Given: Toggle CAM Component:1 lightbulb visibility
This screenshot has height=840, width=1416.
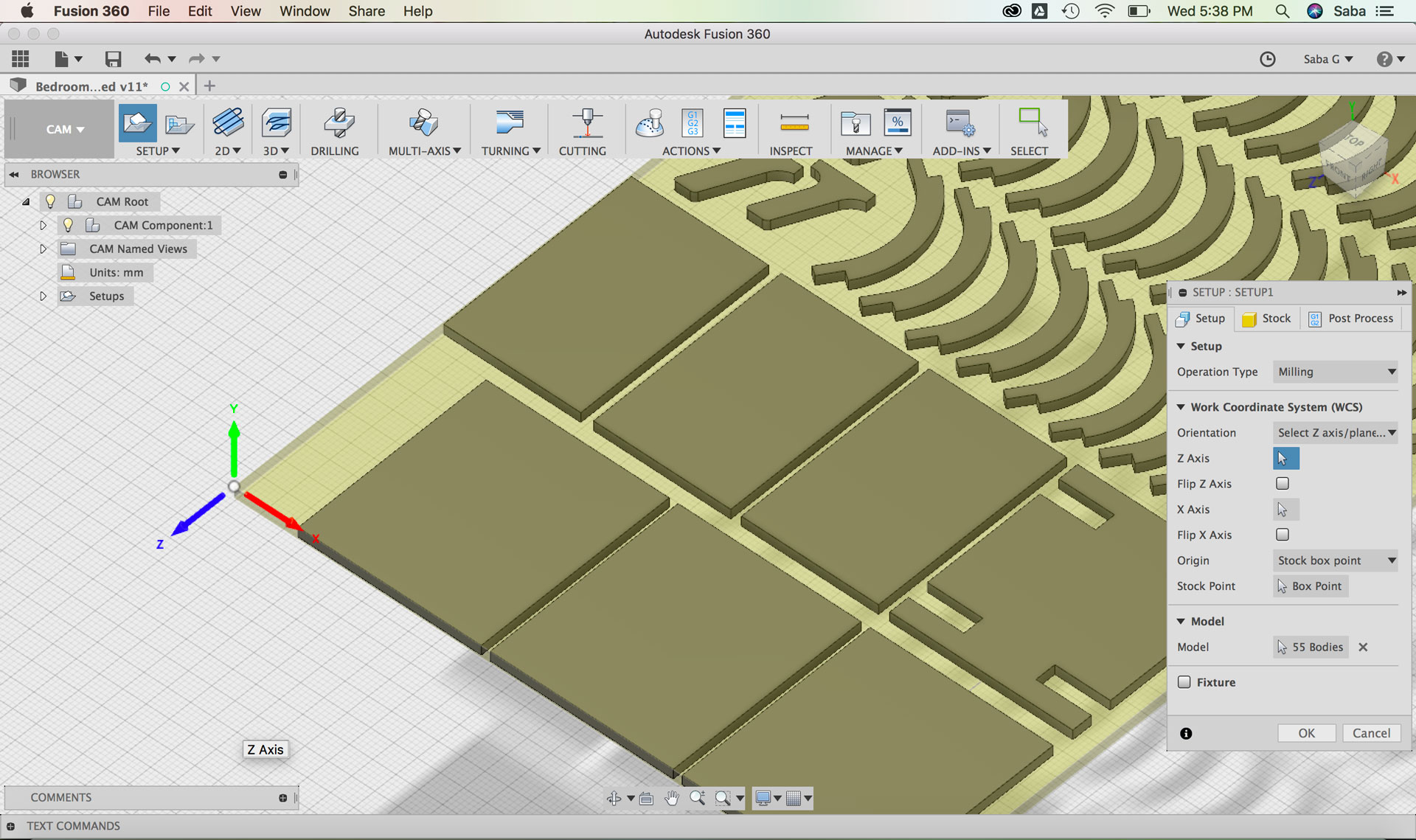Looking at the screenshot, I should coord(68,225).
